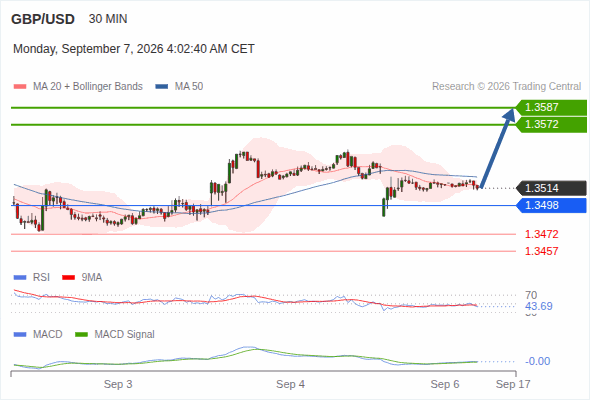The width and height of the screenshot is (590, 400).
Task: Click the MACD Signal green legend entry
Action: coord(115,334)
